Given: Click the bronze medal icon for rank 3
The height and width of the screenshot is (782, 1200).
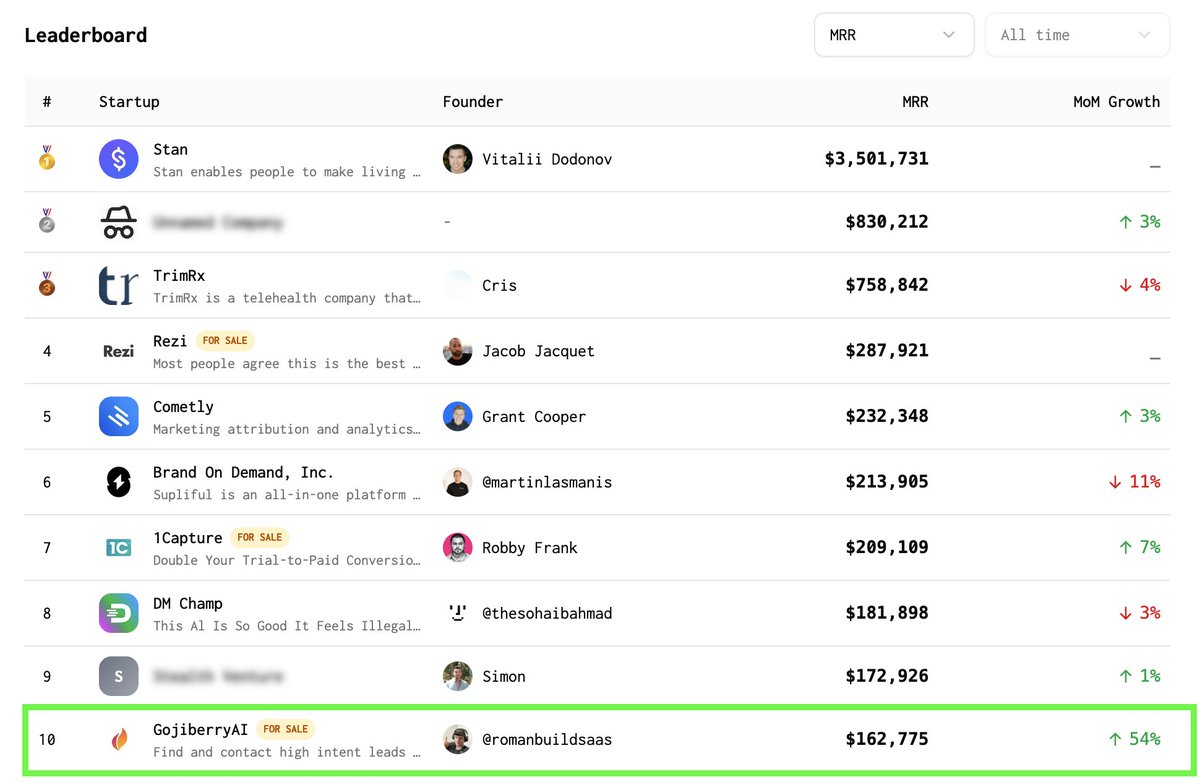Looking at the screenshot, I should click(47, 285).
